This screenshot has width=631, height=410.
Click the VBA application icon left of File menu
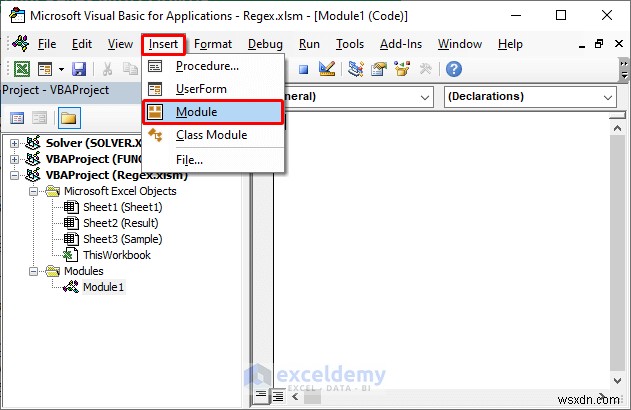click(21, 43)
